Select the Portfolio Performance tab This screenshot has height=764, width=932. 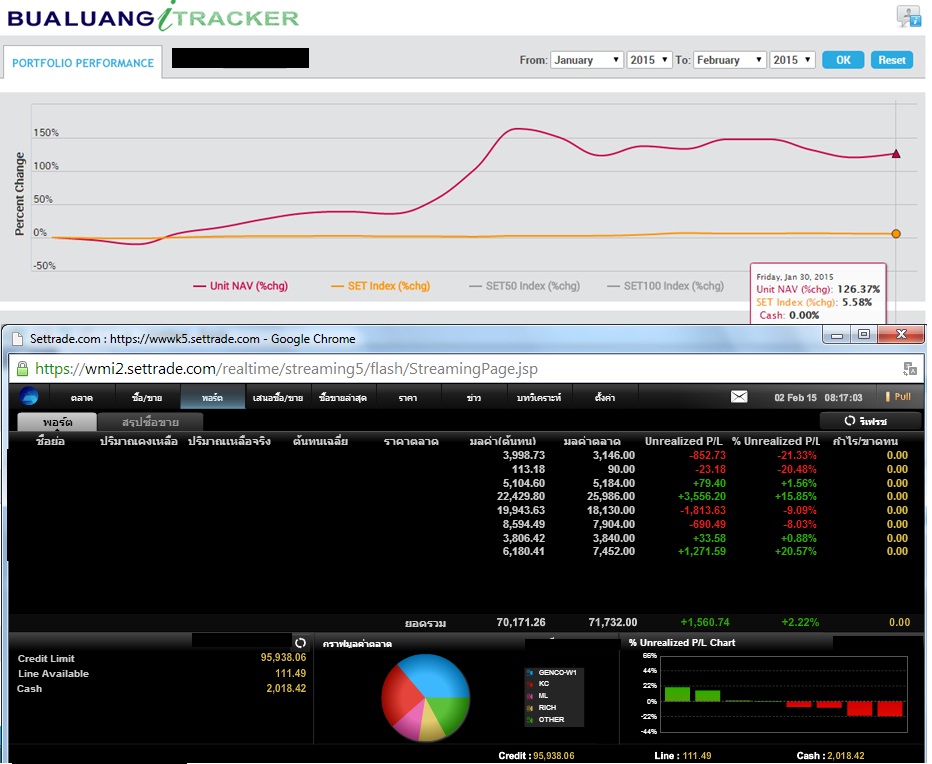(x=83, y=62)
